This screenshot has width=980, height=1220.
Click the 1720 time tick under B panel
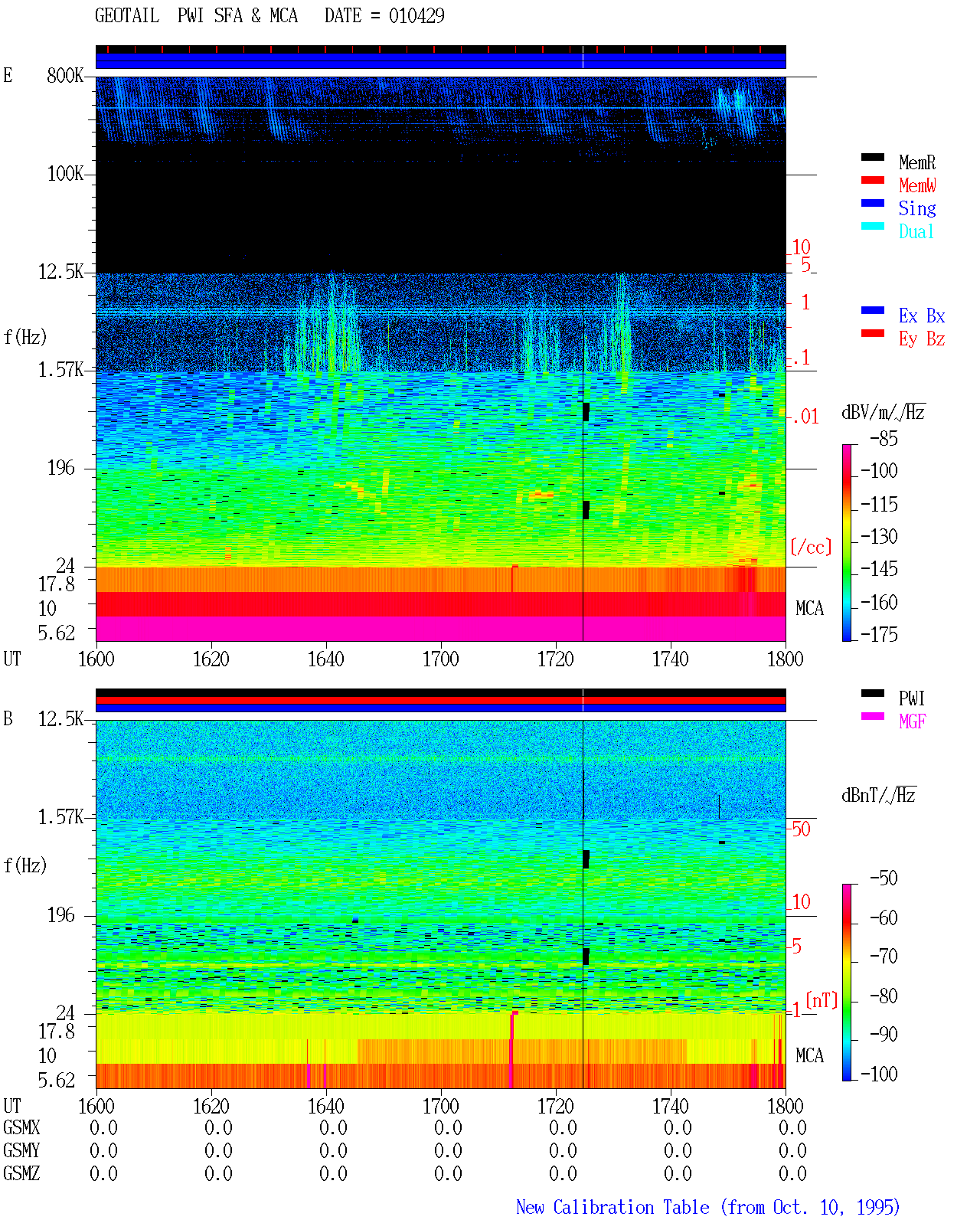[556, 1106]
